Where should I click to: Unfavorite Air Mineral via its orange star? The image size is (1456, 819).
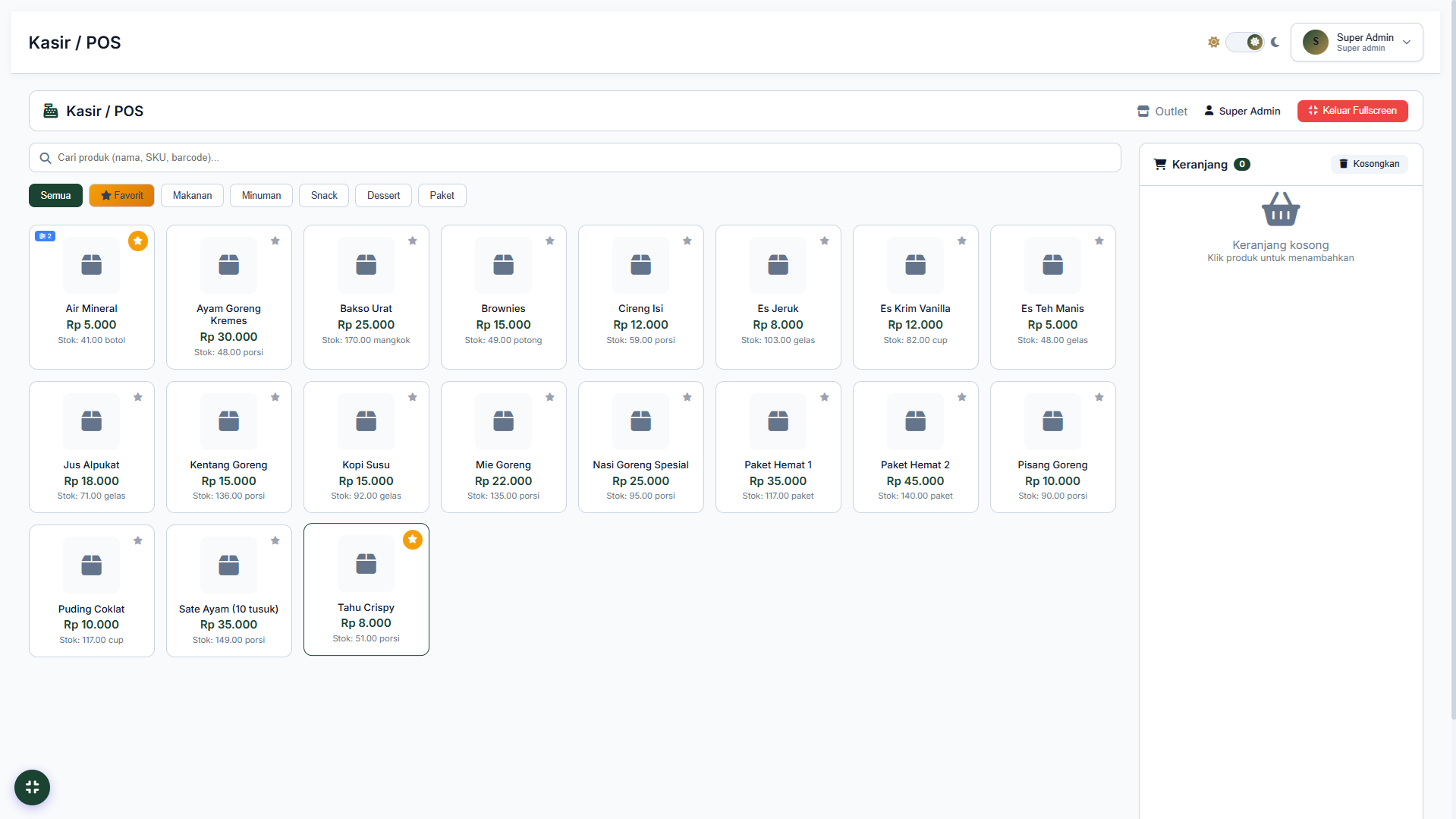pos(138,241)
